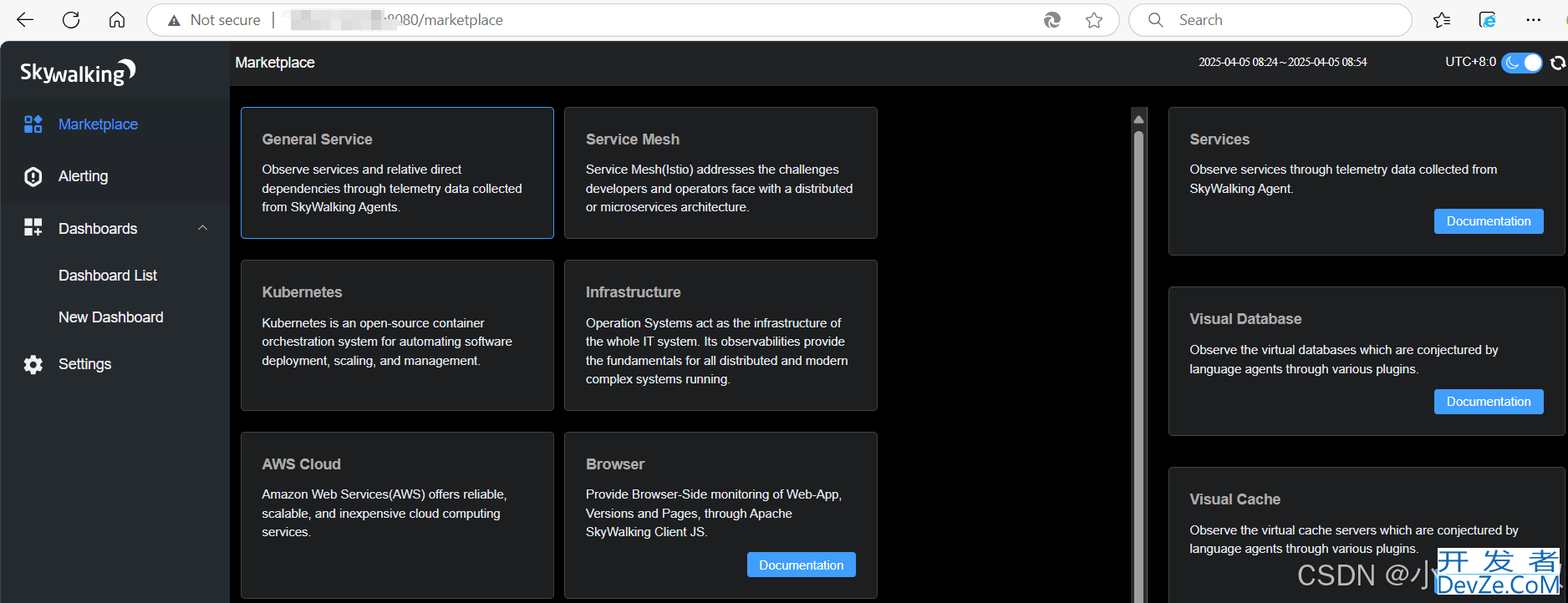Image resolution: width=1568 pixels, height=603 pixels.
Task: Click the vertical scrollbar thumb
Action: (1138, 365)
